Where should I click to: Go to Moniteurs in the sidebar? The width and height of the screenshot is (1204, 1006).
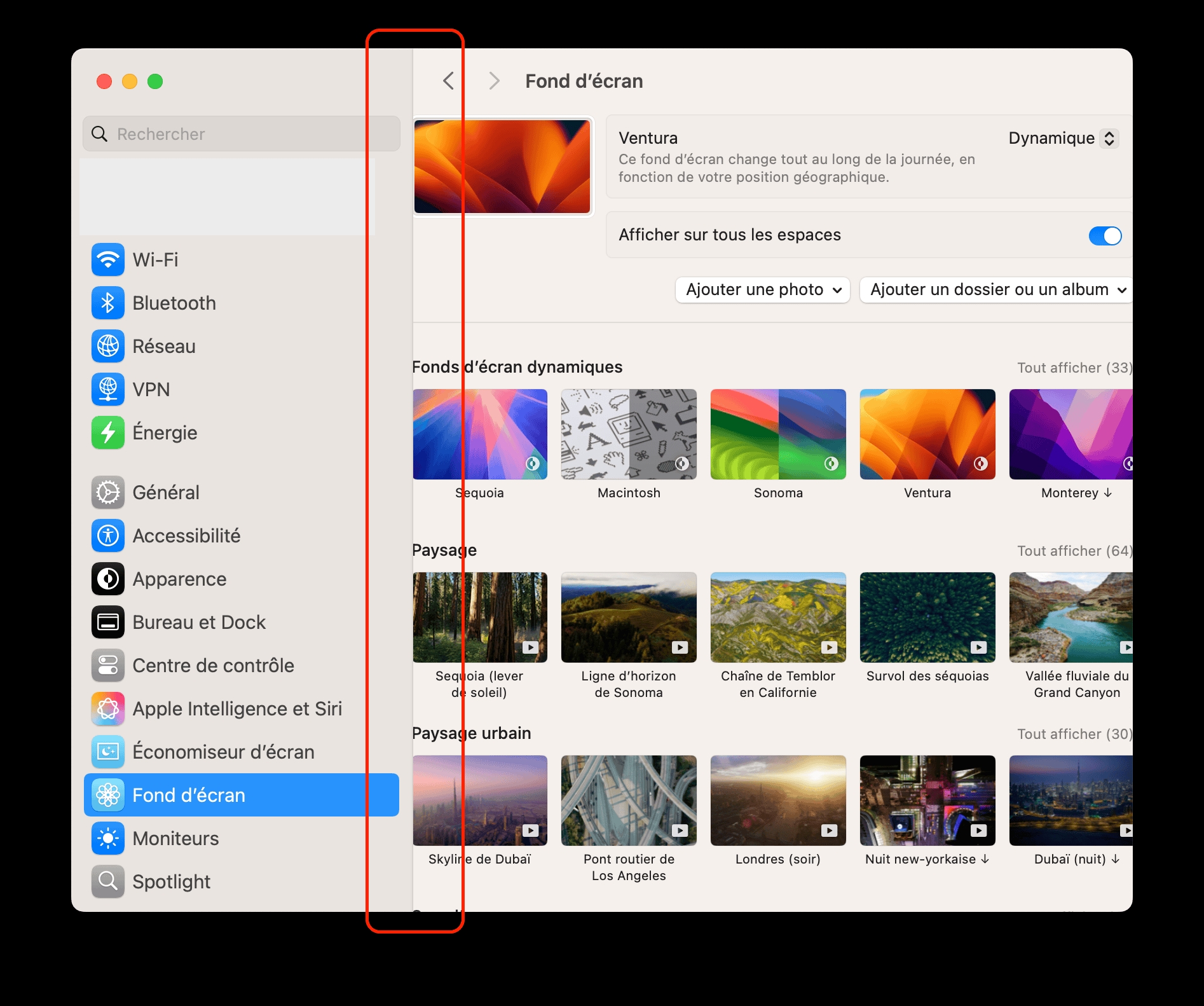click(175, 839)
